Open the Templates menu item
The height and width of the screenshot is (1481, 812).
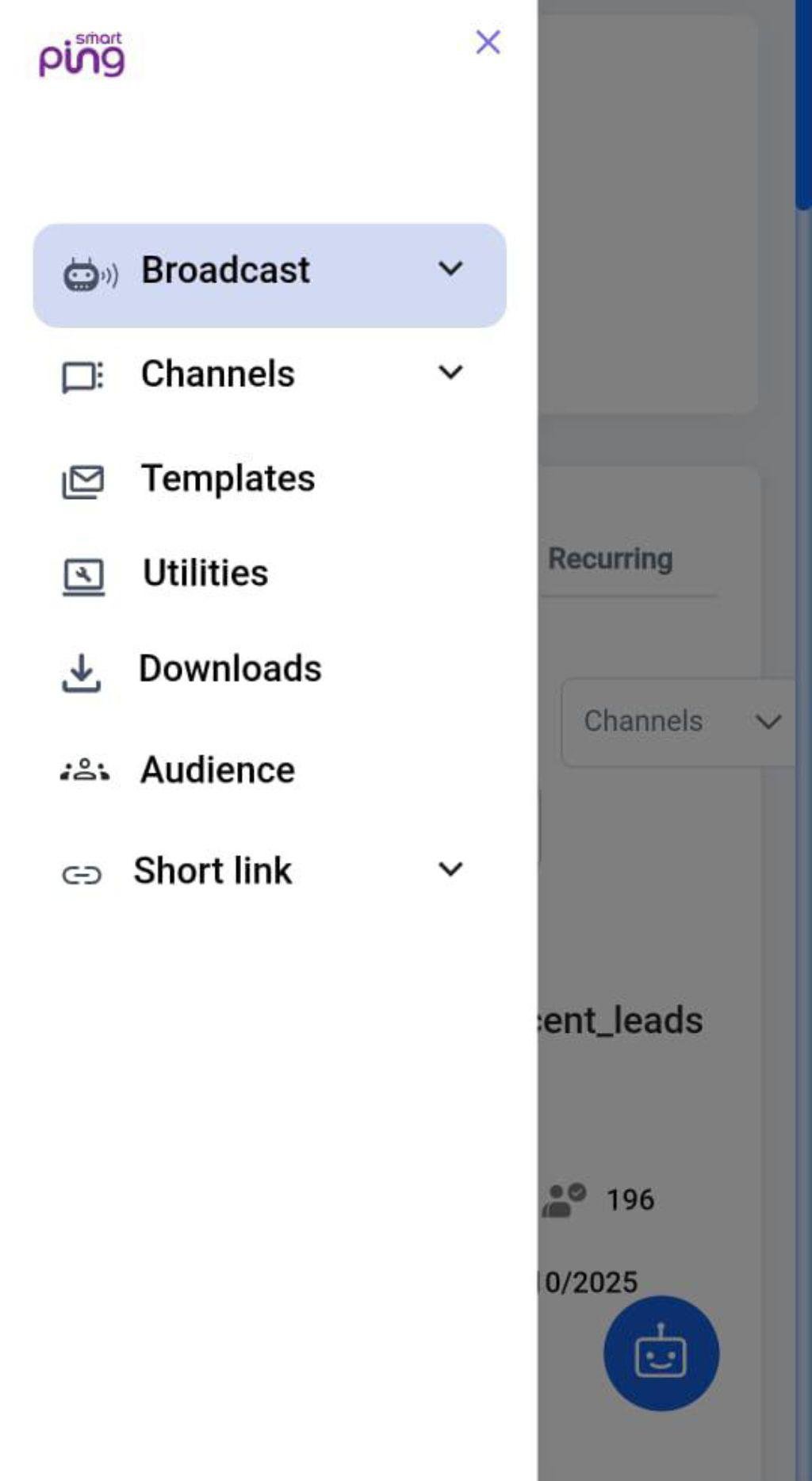[x=228, y=478]
